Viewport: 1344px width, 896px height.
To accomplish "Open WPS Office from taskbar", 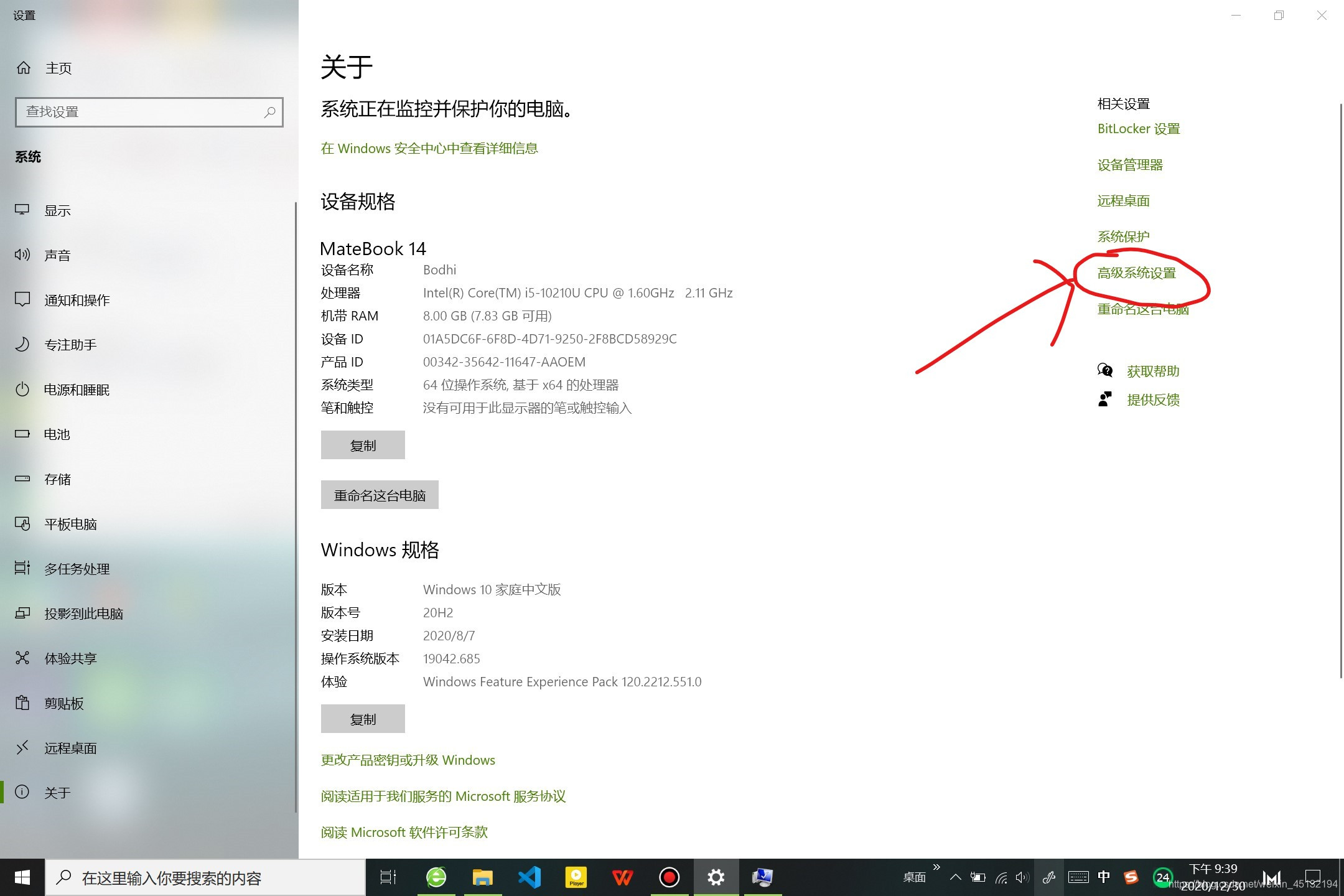I will 623,877.
